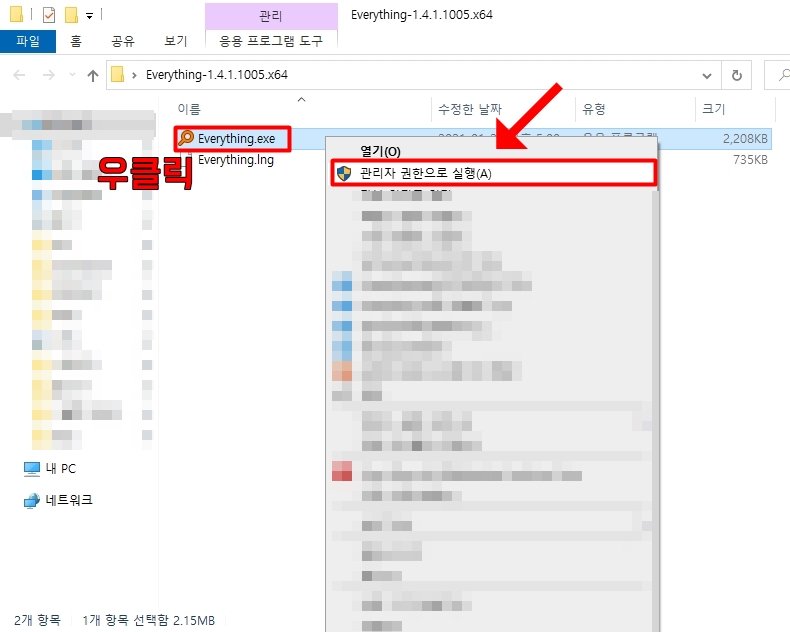Click the 네트워크 network icon
Image resolution: width=790 pixels, height=632 pixels.
(32, 500)
